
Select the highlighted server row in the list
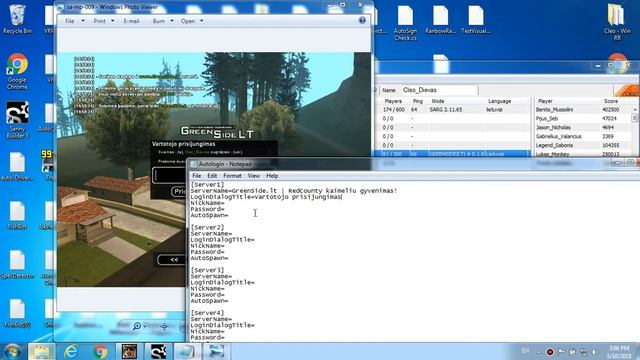click(454, 154)
